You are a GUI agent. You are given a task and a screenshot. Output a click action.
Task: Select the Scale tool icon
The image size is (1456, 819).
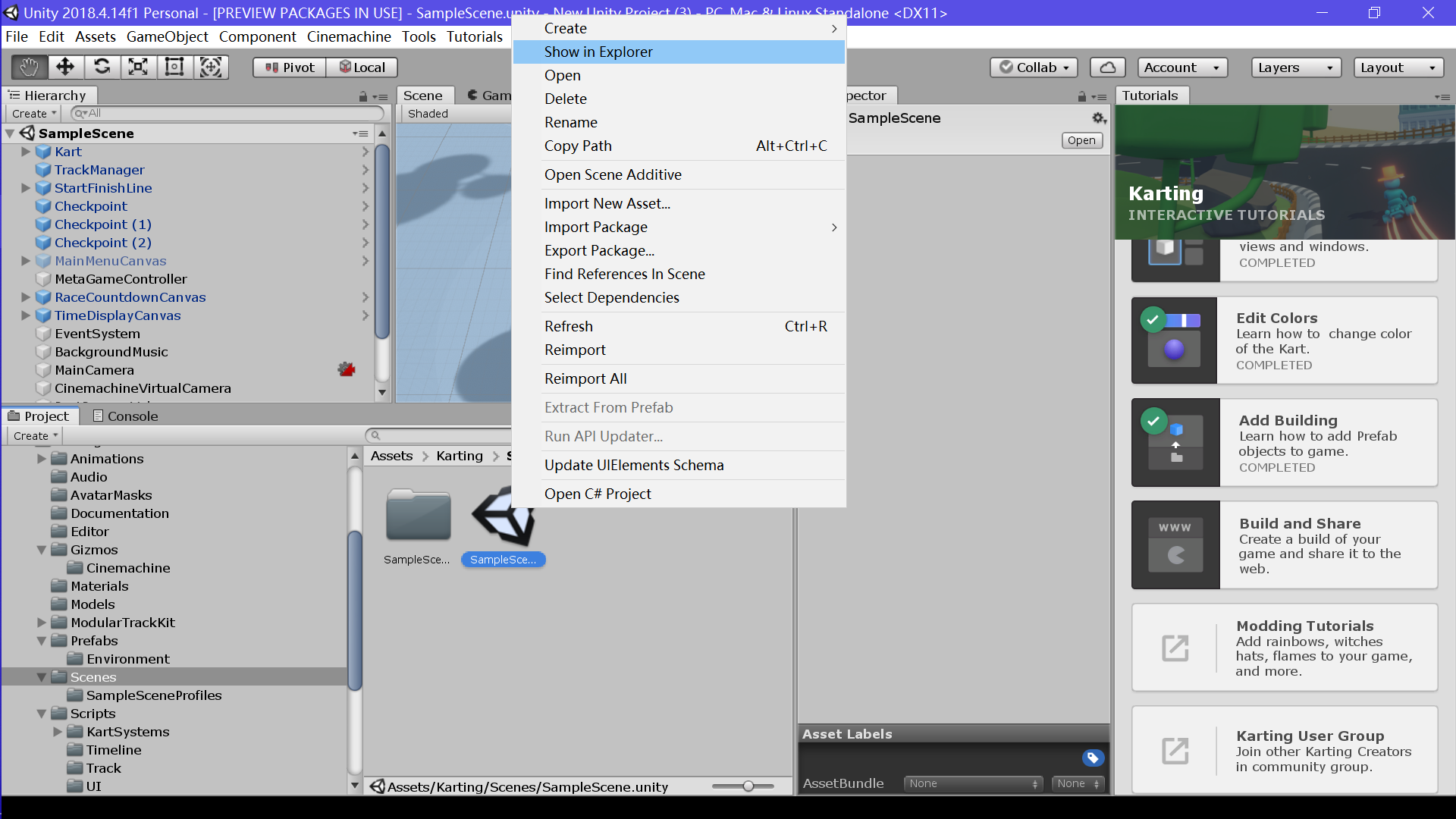pyautogui.click(x=138, y=67)
